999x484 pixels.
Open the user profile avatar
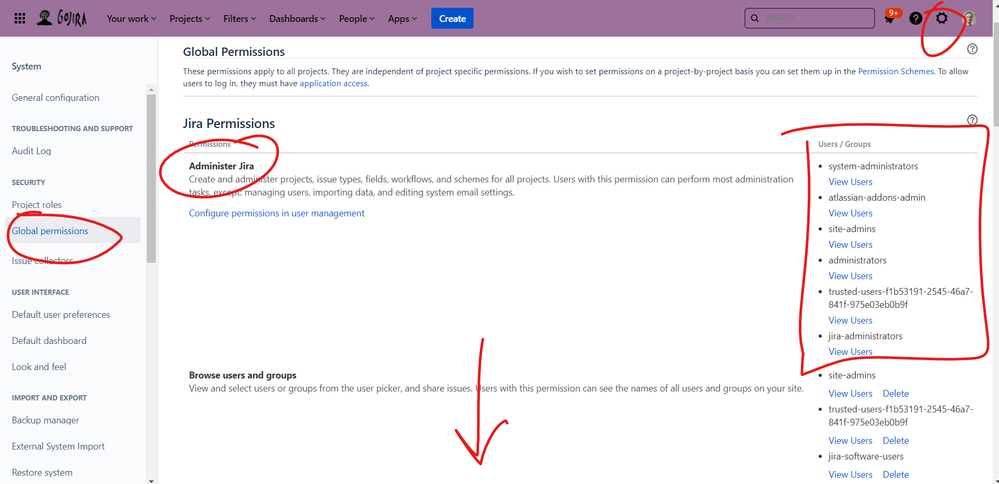969,18
